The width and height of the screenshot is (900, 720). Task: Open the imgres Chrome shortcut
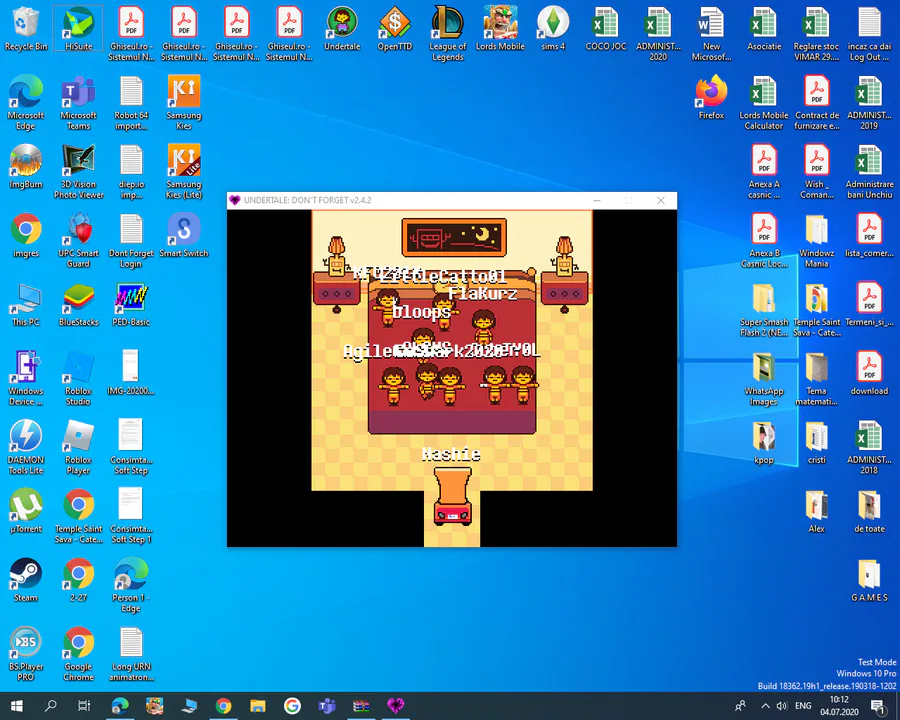coord(25,235)
